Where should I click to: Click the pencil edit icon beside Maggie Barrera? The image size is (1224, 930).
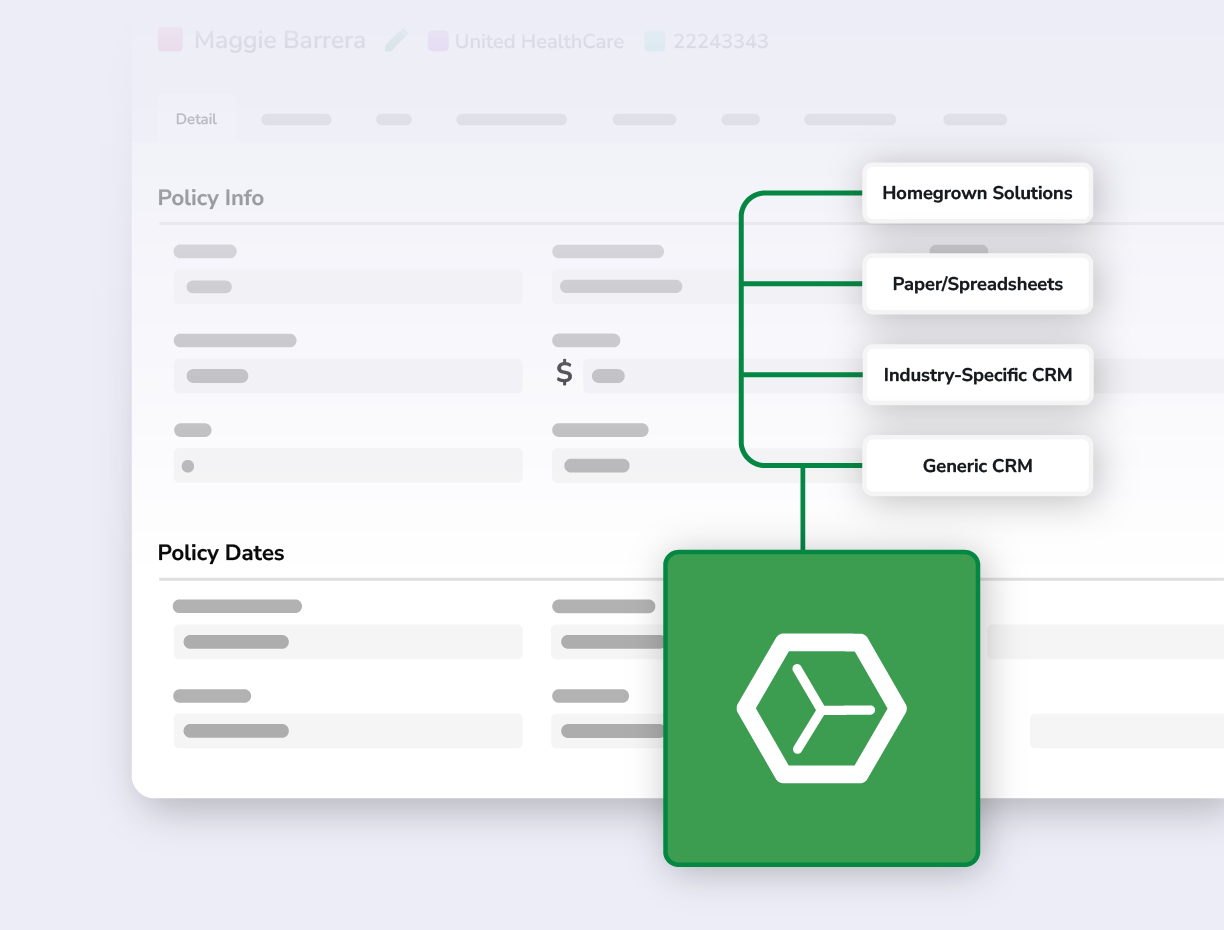[x=396, y=41]
